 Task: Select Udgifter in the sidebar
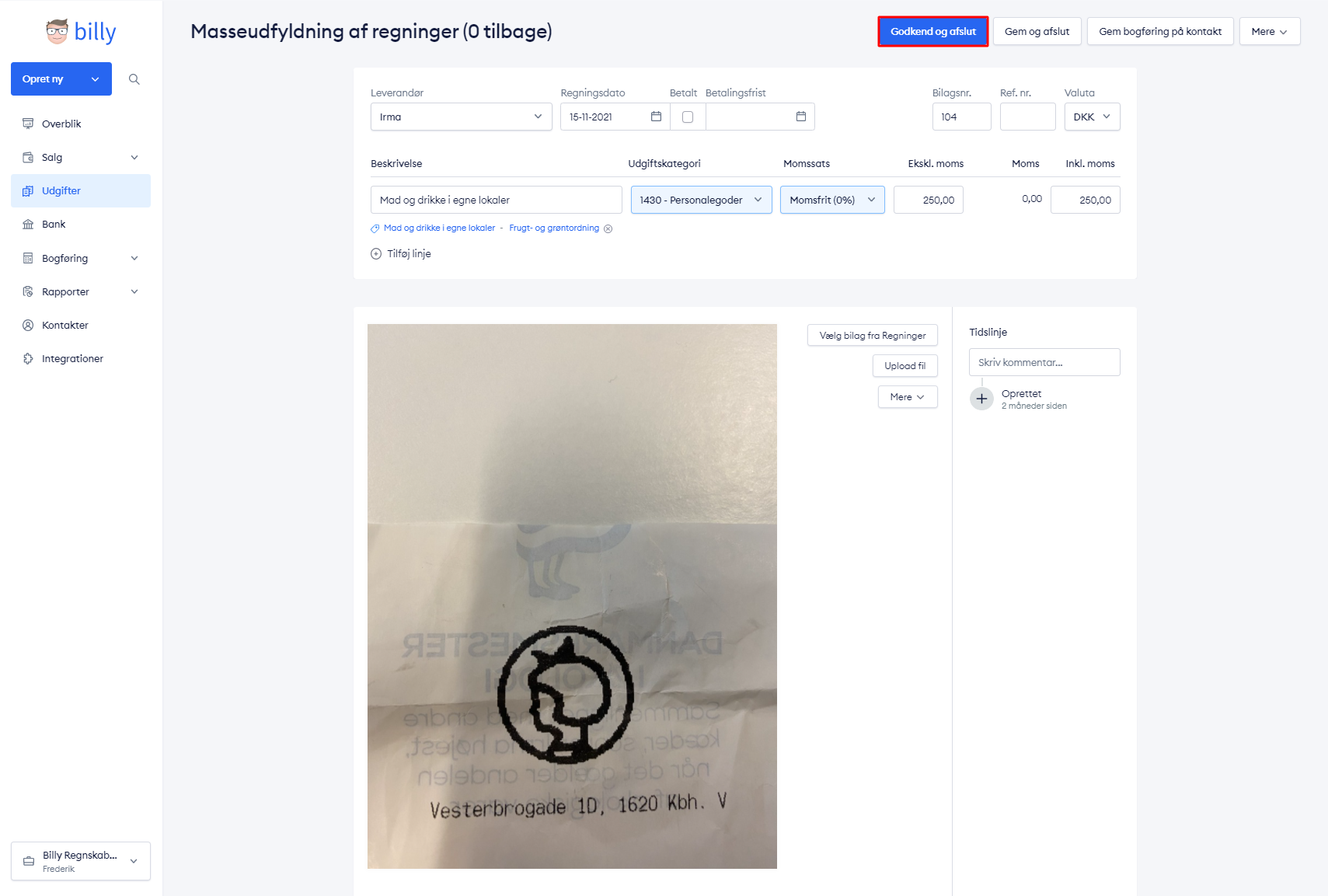[x=81, y=190]
